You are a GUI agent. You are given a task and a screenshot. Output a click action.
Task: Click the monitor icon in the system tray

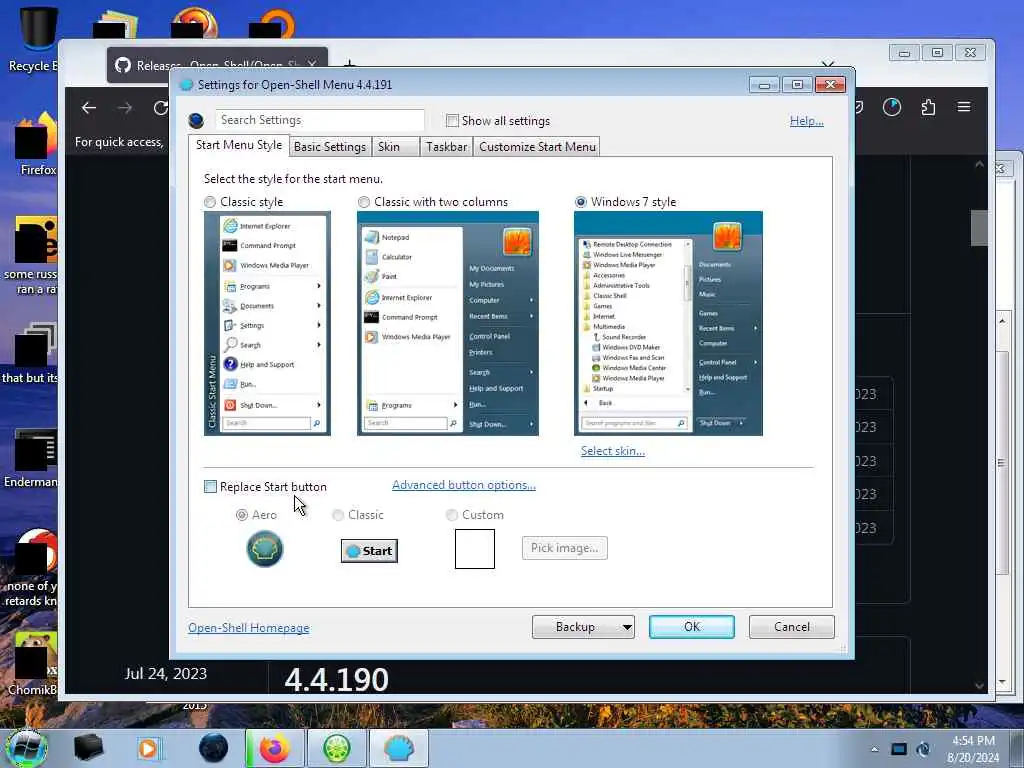tap(899, 749)
